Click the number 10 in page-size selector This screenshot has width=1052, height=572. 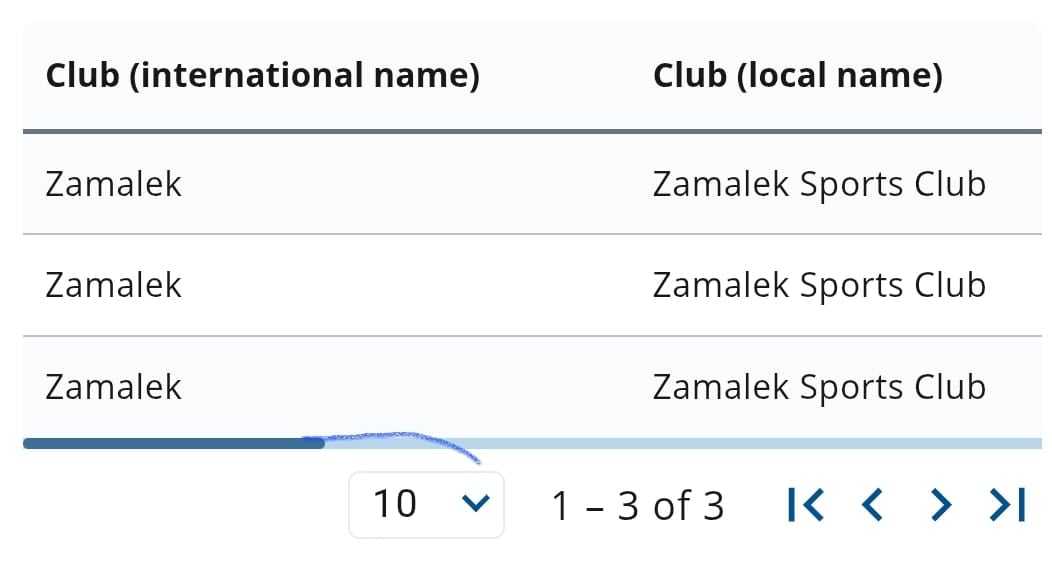pyautogui.click(x=395, y=504)
